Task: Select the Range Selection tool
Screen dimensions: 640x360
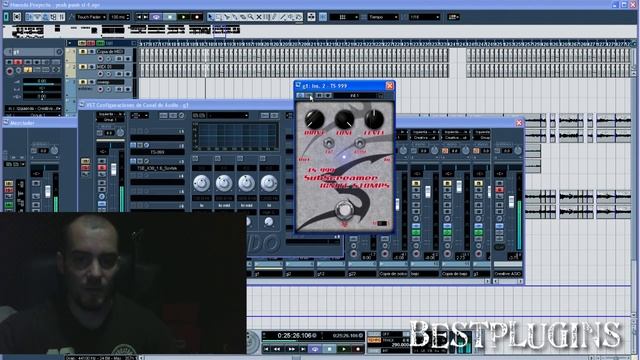Action: (x=218, y=17)
